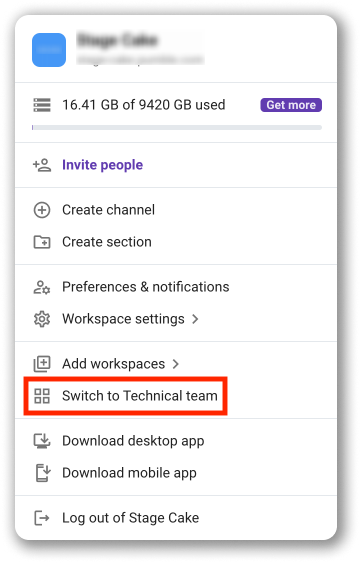The image size is (360, 563).
Task: Click the Workspace settings gear icon
Action: [42, 319]
